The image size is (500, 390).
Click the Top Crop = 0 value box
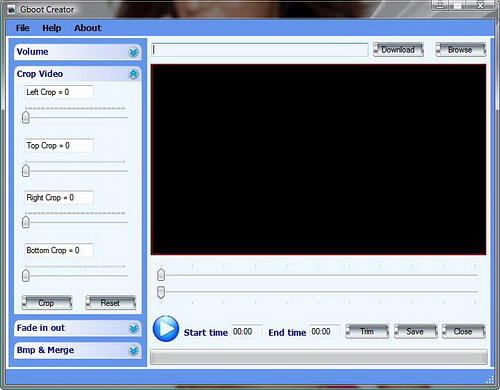(x=59, y=145)
